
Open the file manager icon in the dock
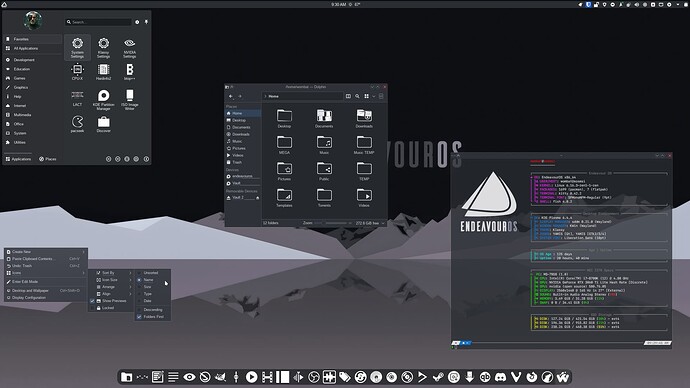tap(127, 377)
